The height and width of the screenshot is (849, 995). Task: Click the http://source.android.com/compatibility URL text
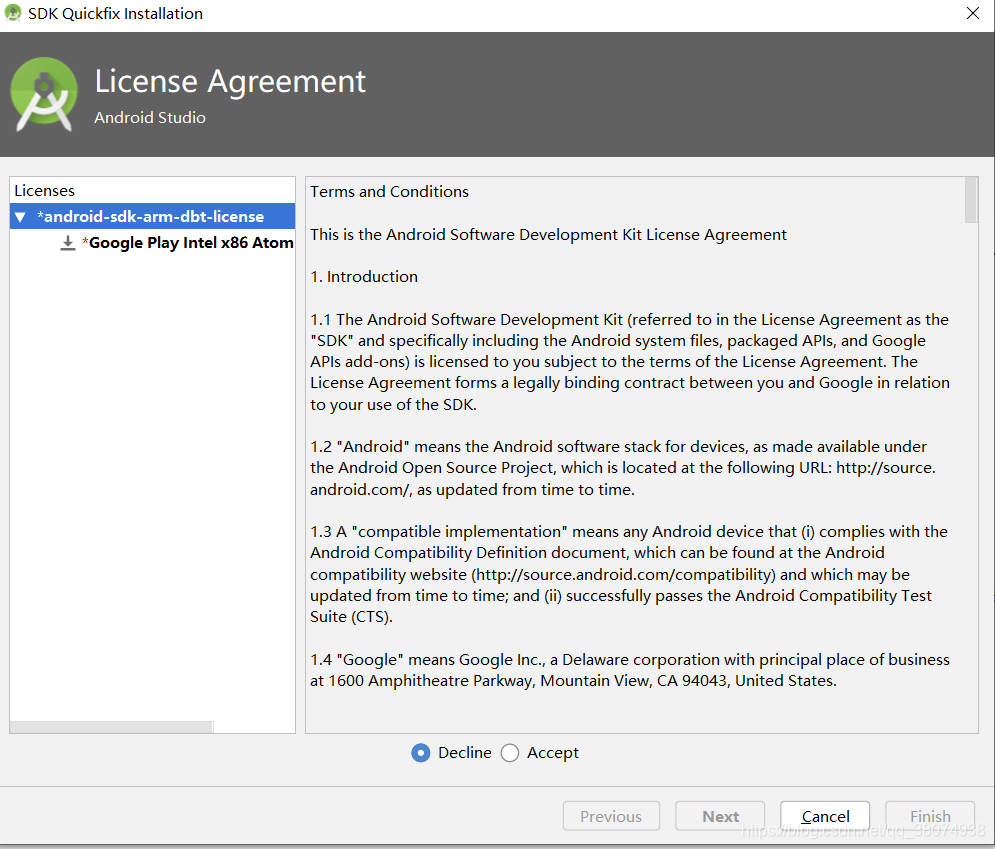point(623,574)
